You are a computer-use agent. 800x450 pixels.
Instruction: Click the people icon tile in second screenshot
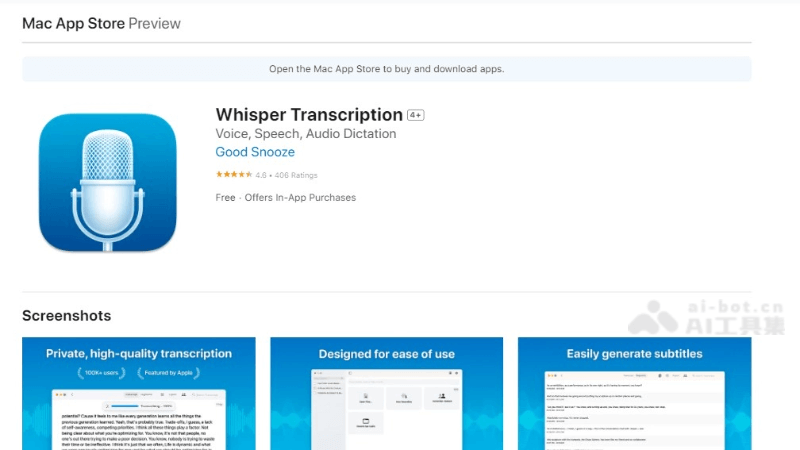pos(443,396)
